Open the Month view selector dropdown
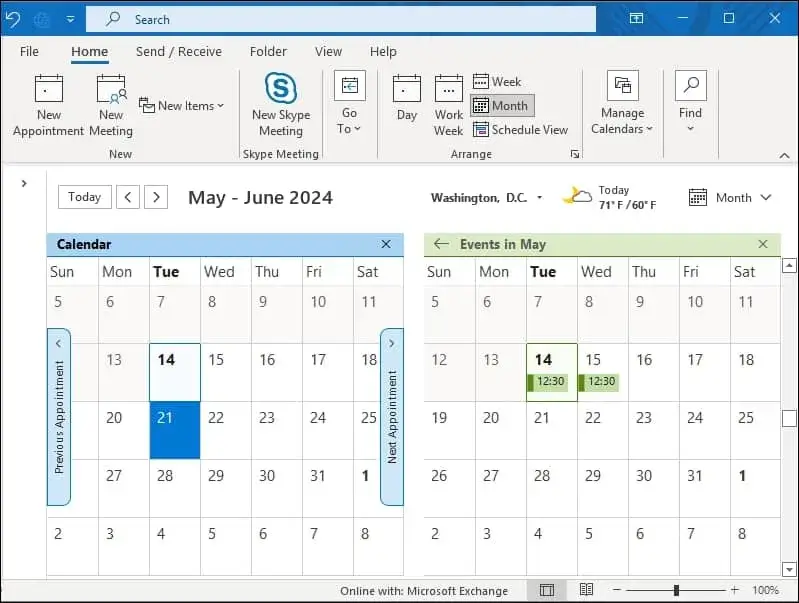Screen dimensions: 799x603 tap(730, 197)
